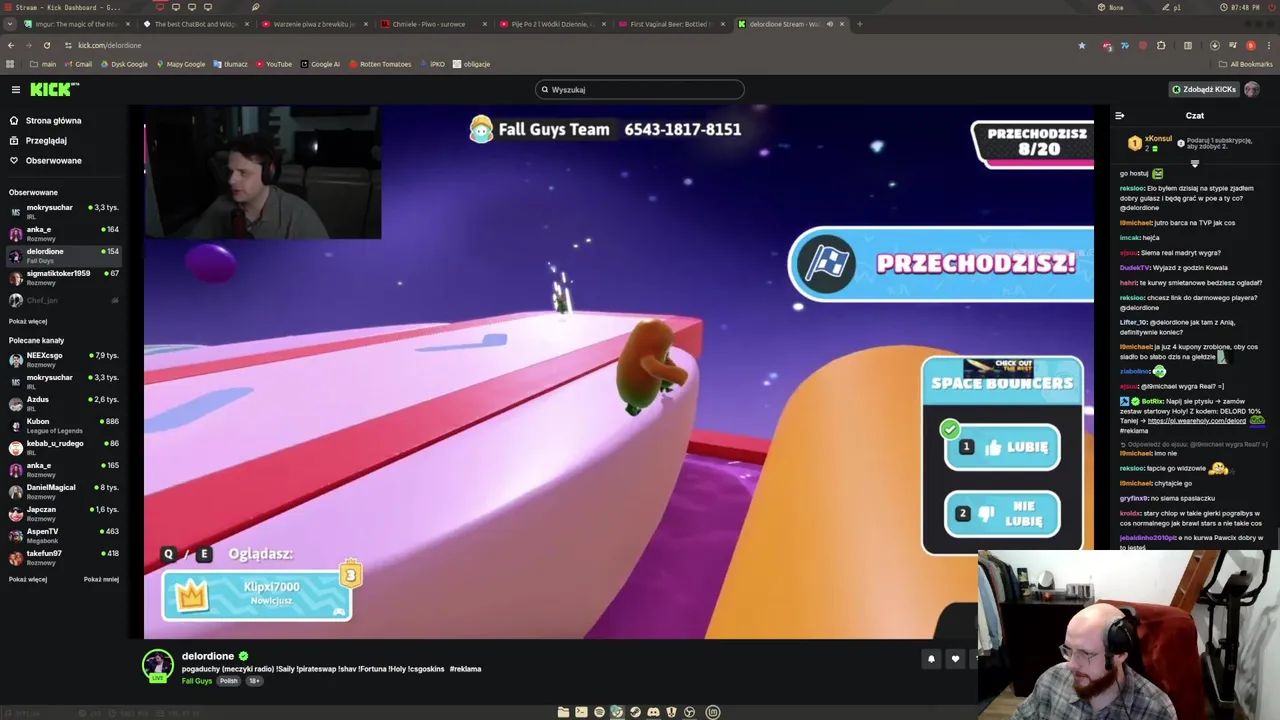Open mokrysuchar channel in Obserwowane list
Viewport: 1280px width, 720px height.
pyautogui.click(x=64, y=211)
